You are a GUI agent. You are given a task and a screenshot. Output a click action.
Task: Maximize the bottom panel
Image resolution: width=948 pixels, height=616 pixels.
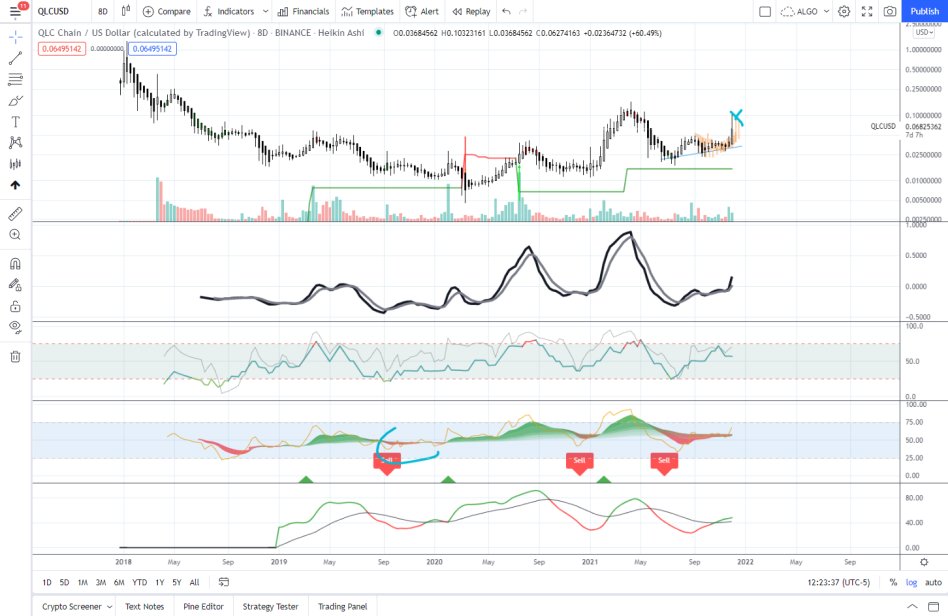coord(935,606)
